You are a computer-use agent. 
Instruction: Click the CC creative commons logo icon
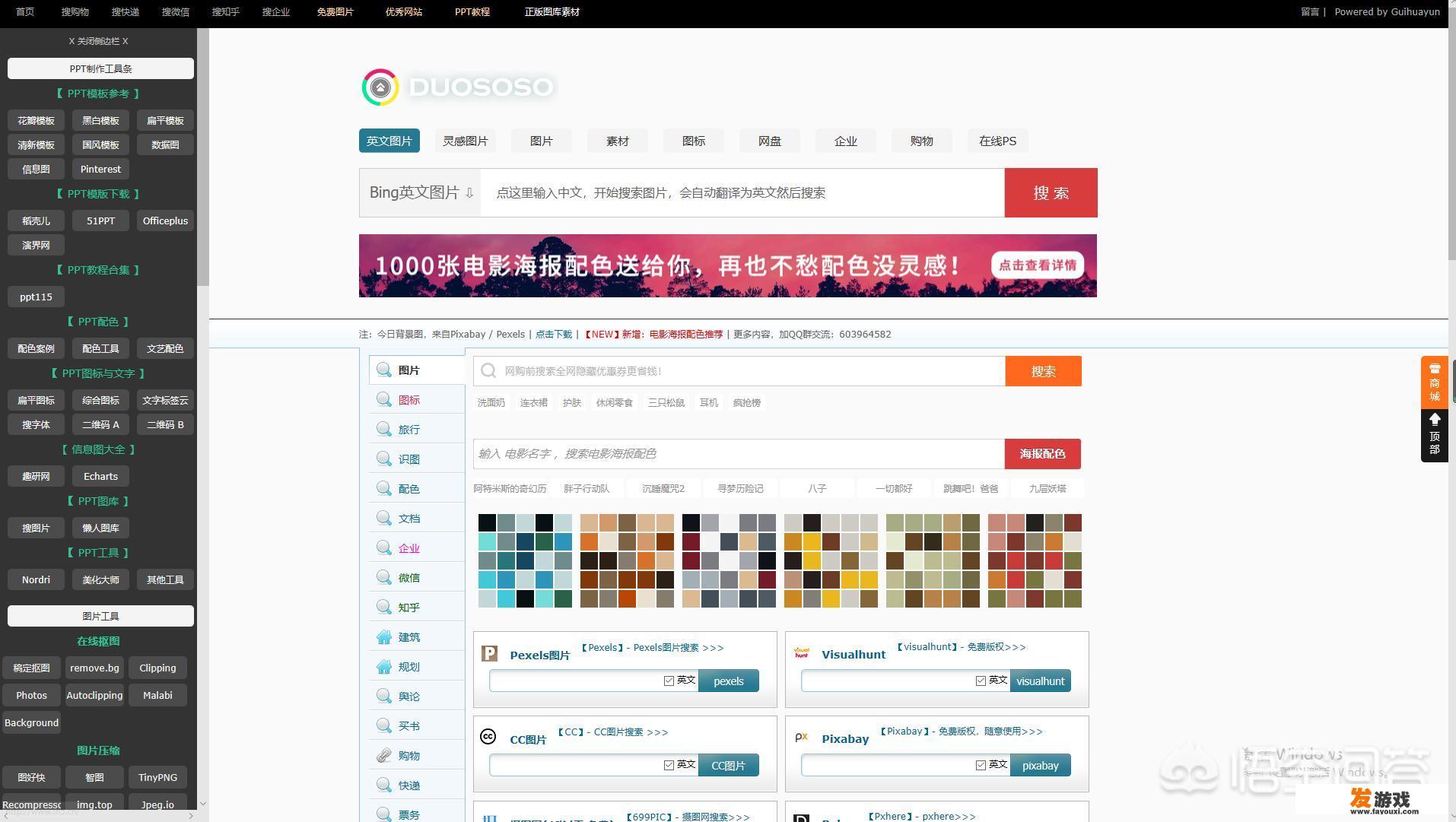[488, 736]
